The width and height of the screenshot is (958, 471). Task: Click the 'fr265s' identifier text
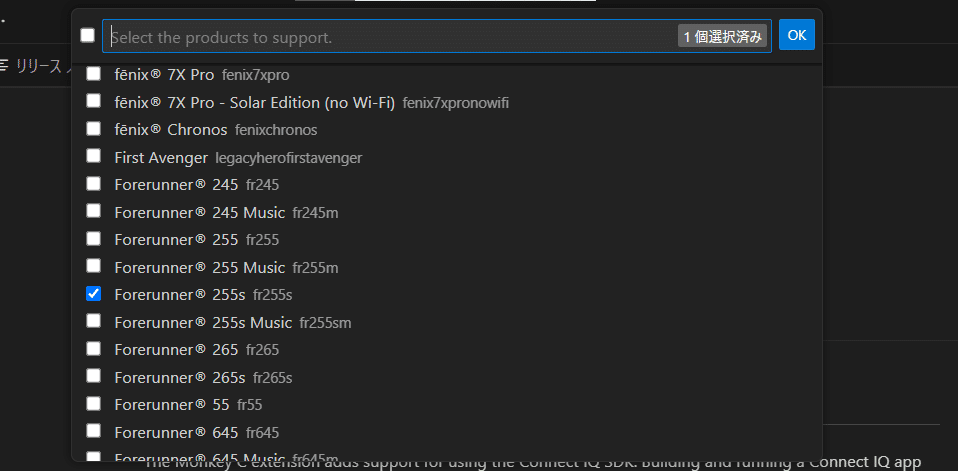pyautogui.click(x=272, y=378)
